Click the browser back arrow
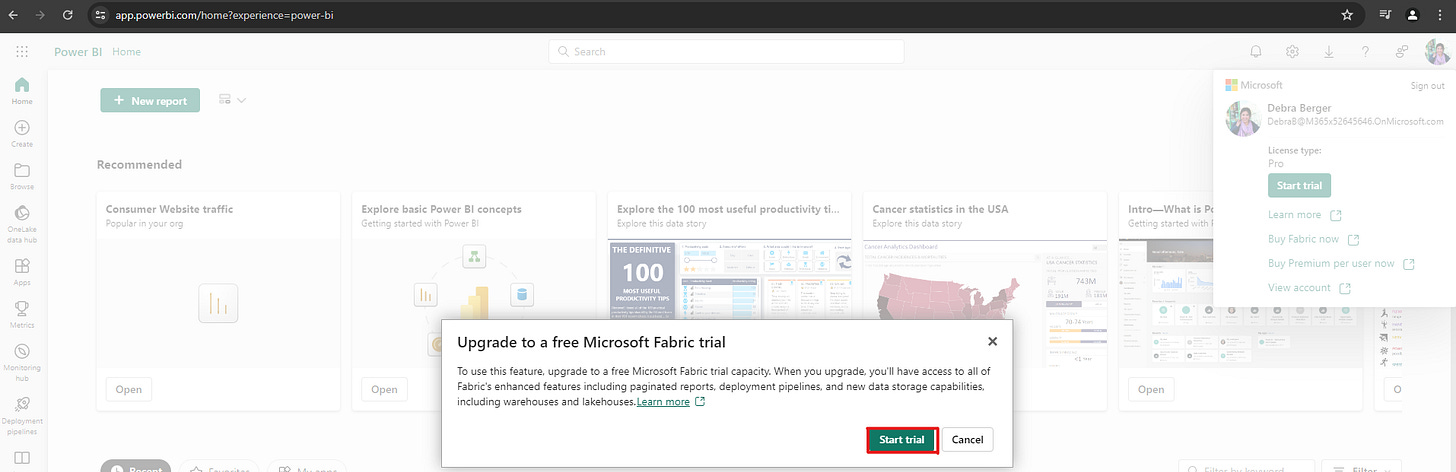This screenshot has height=472, width=1456. pyautogui.click(x=13, y=15)
